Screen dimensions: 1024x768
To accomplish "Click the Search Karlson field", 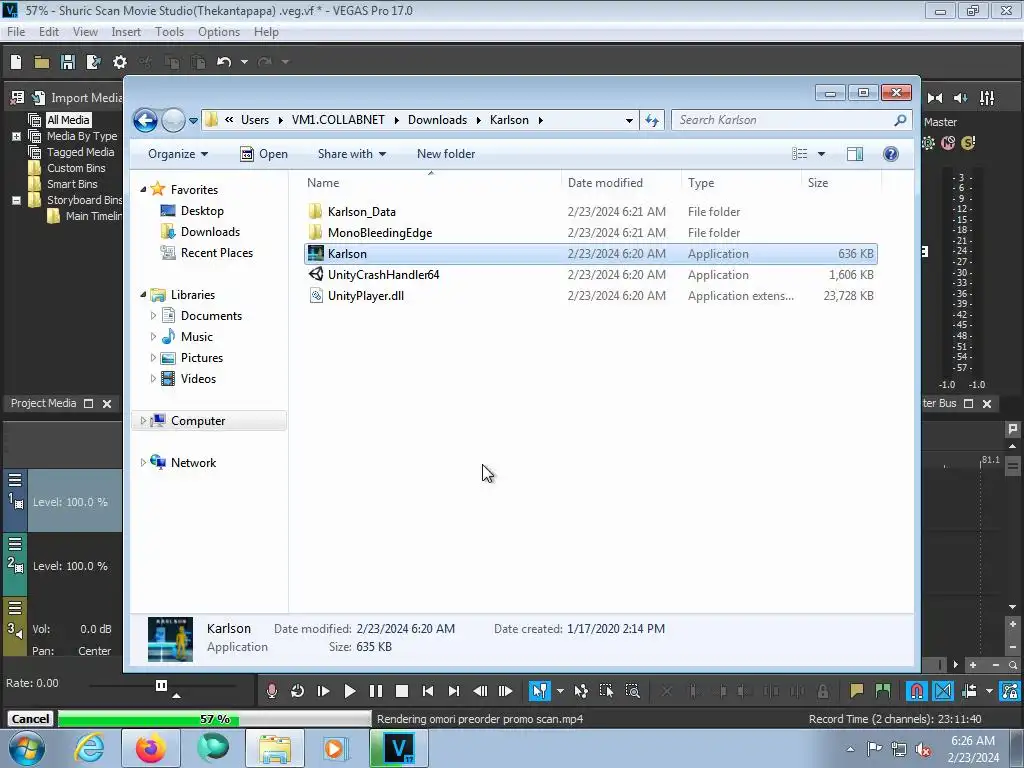I will 791,120.
